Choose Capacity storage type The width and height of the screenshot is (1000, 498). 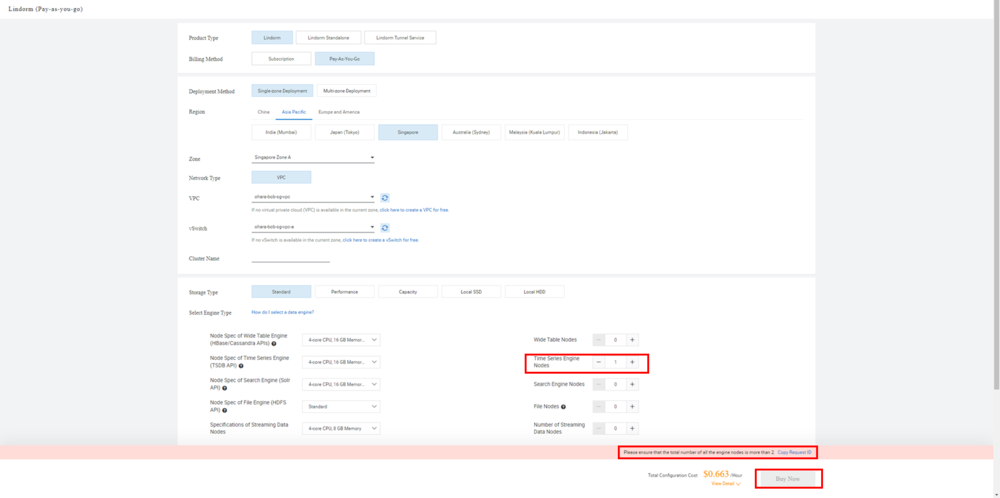pyautogui.click(x=408, y=292)
